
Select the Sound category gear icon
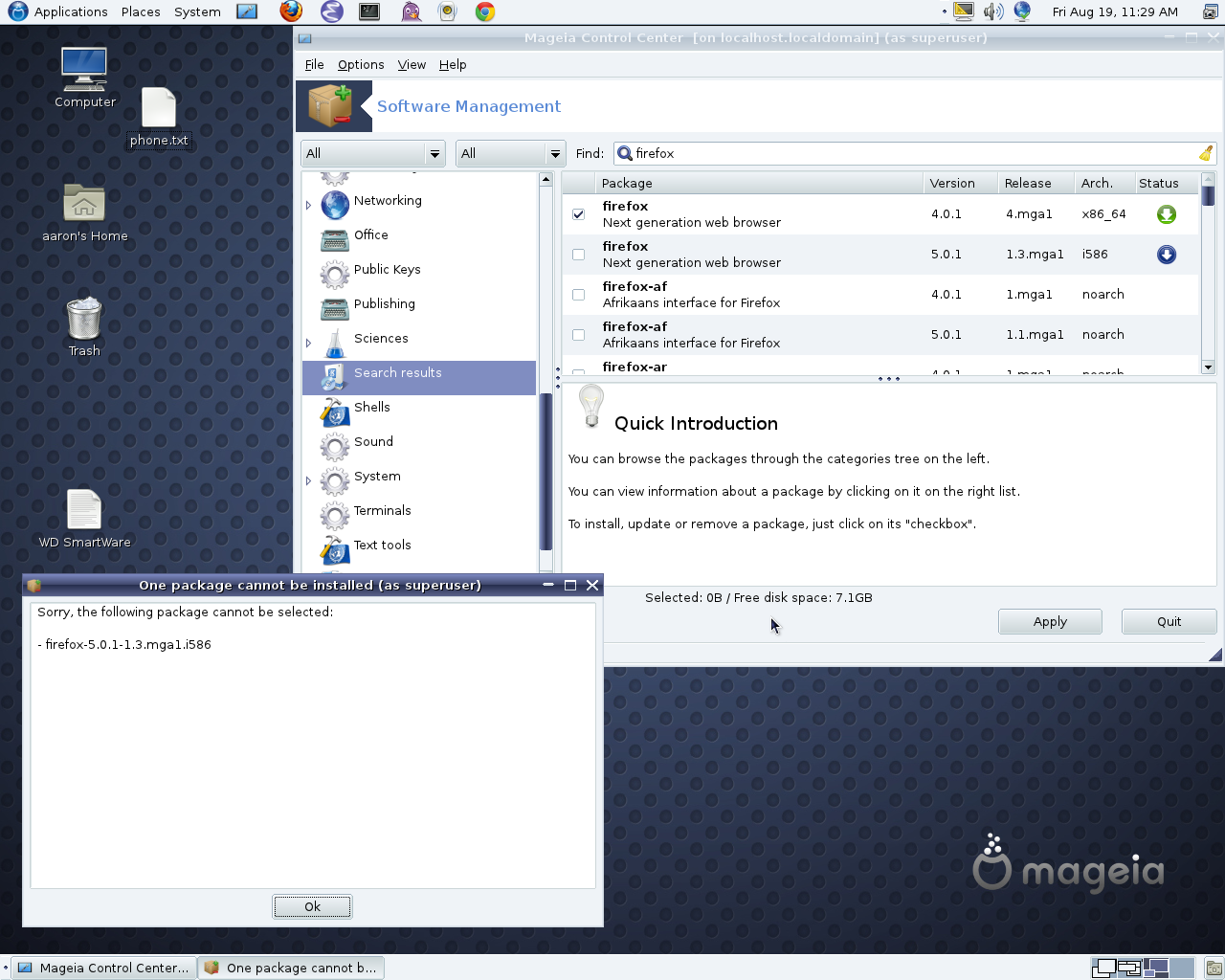click(335, 446)
